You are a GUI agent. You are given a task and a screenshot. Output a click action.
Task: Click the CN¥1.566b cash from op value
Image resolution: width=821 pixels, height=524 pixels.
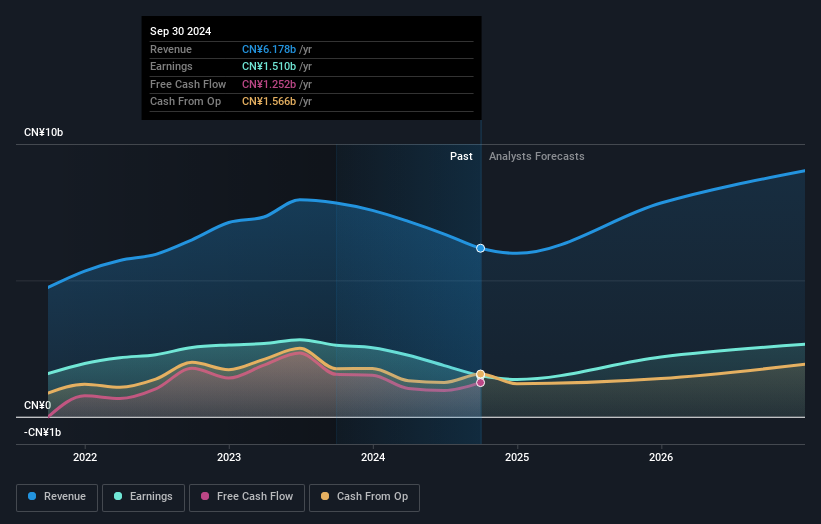click(x=269, y=102)
